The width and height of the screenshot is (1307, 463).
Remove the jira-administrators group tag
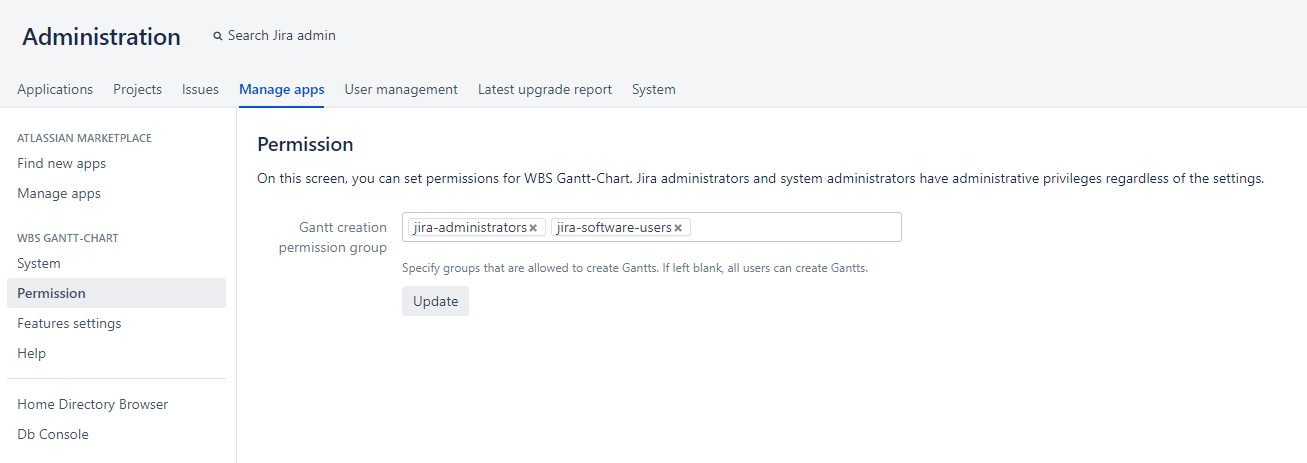tap(533, 228)
